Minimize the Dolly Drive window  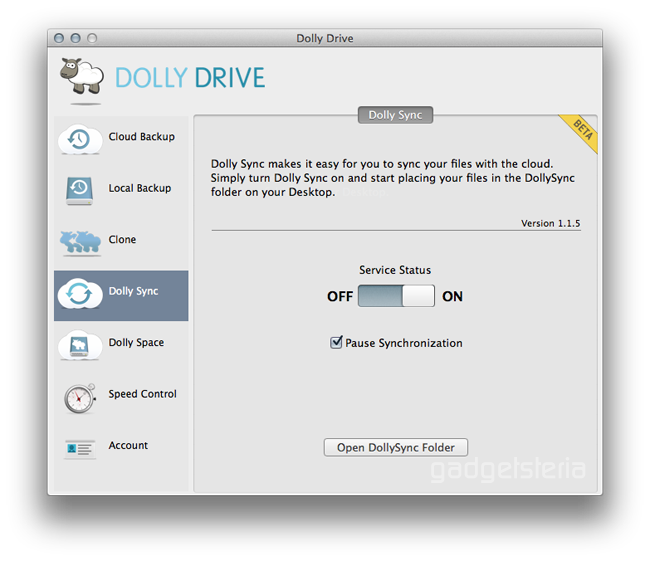tap(75, 38)
